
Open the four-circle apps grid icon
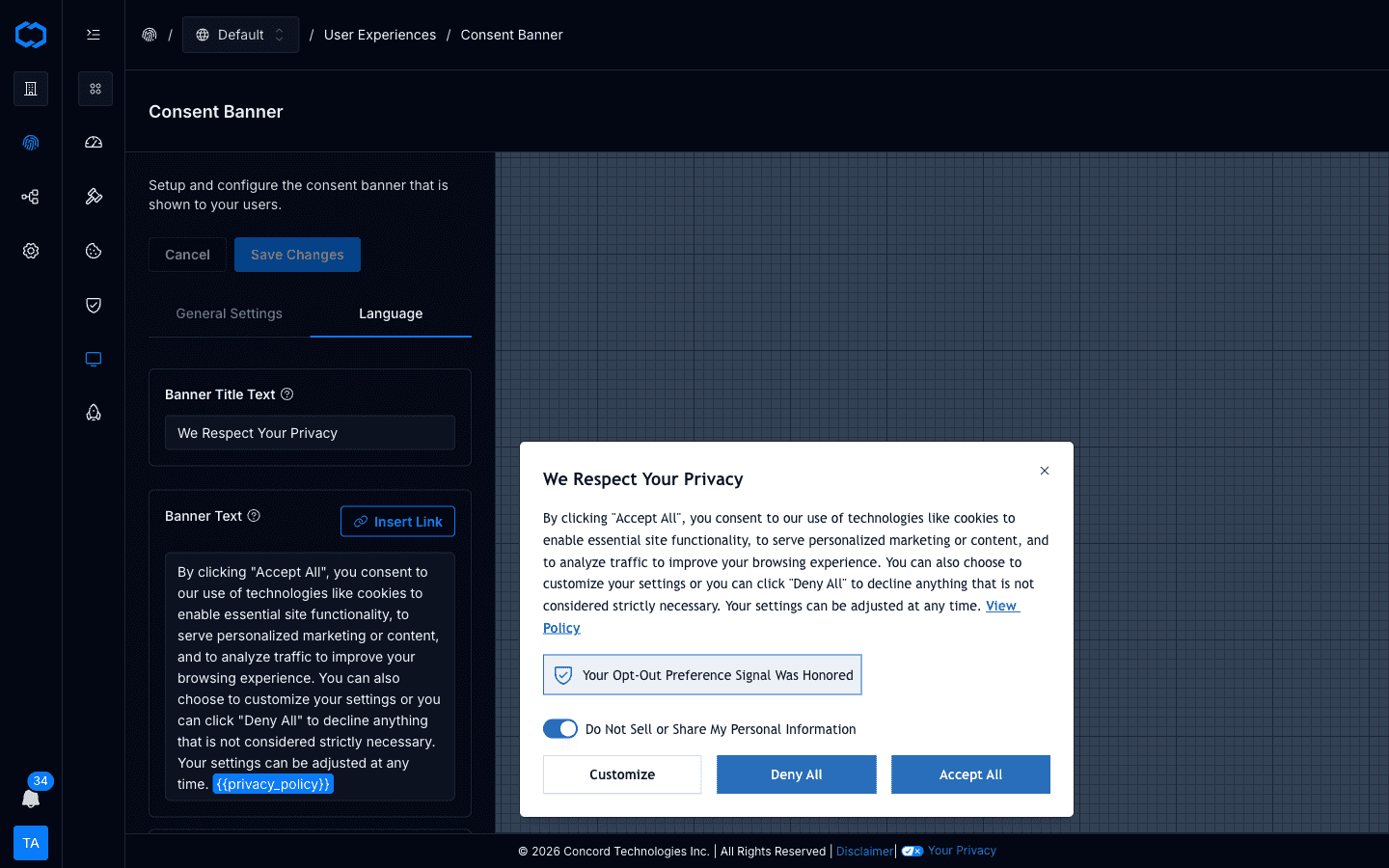[x=95, y=89]
